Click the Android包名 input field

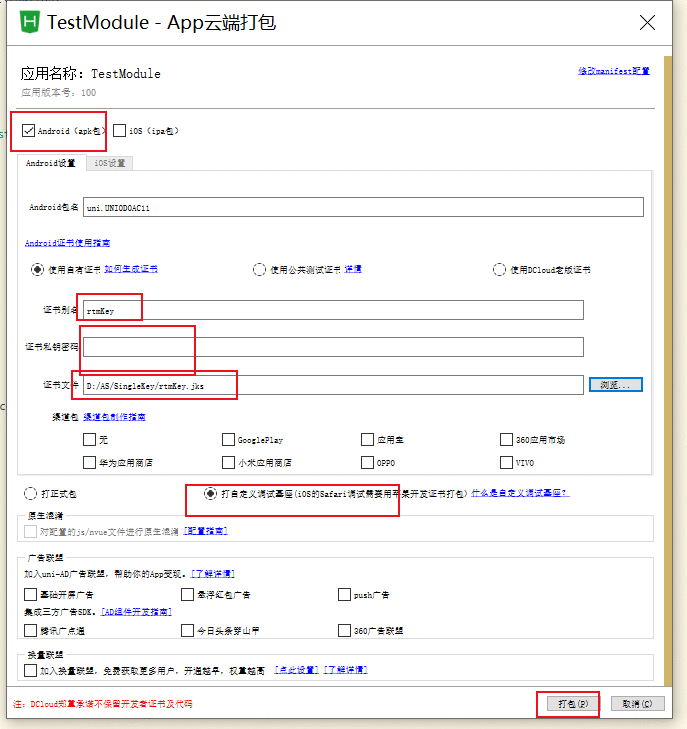[x=363, y=207]
